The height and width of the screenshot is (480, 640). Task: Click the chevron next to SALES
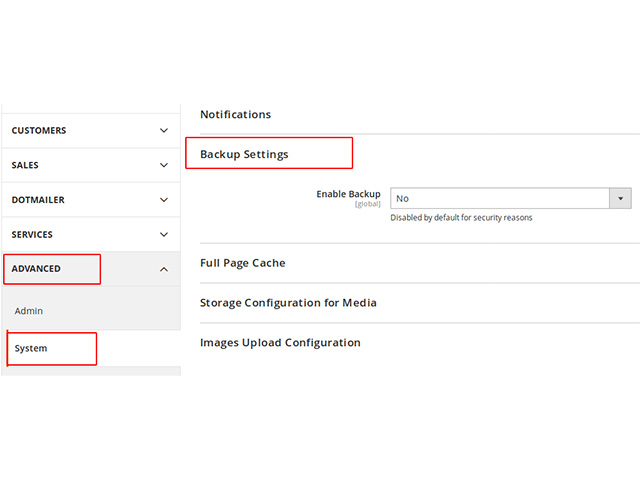(164, 165)
